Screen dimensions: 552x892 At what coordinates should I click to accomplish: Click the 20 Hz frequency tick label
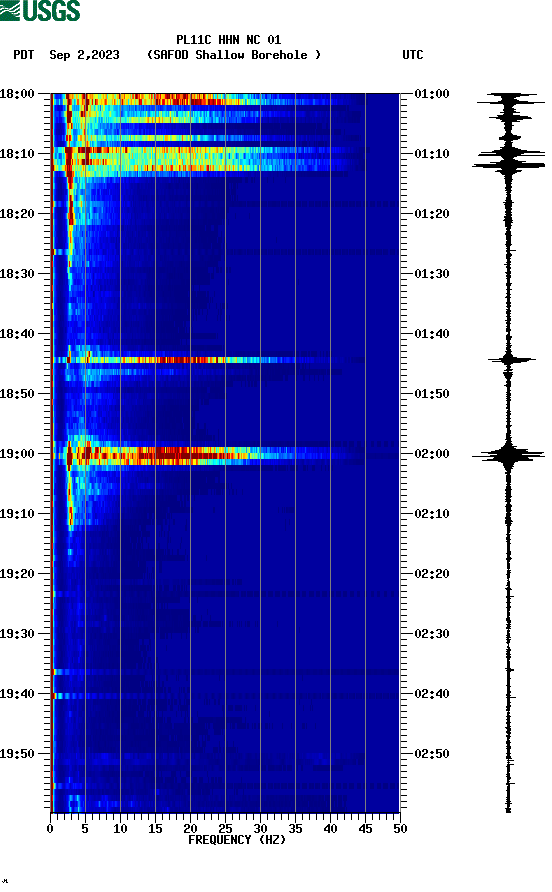pos(190,829)
